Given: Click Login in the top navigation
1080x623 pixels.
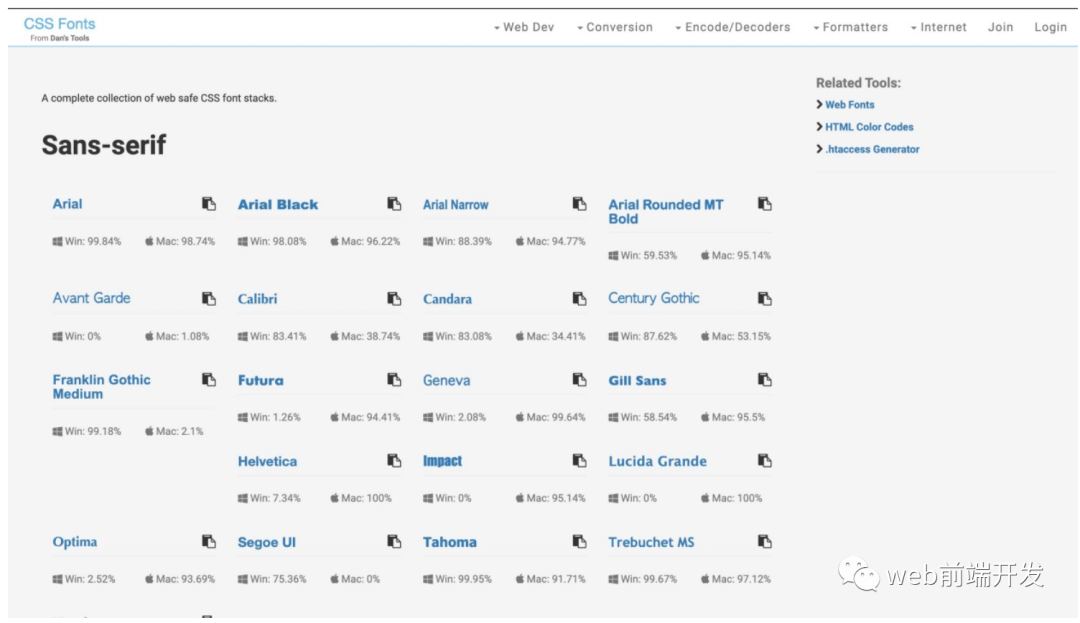Looking at the screenshot, I should 1050,27.
